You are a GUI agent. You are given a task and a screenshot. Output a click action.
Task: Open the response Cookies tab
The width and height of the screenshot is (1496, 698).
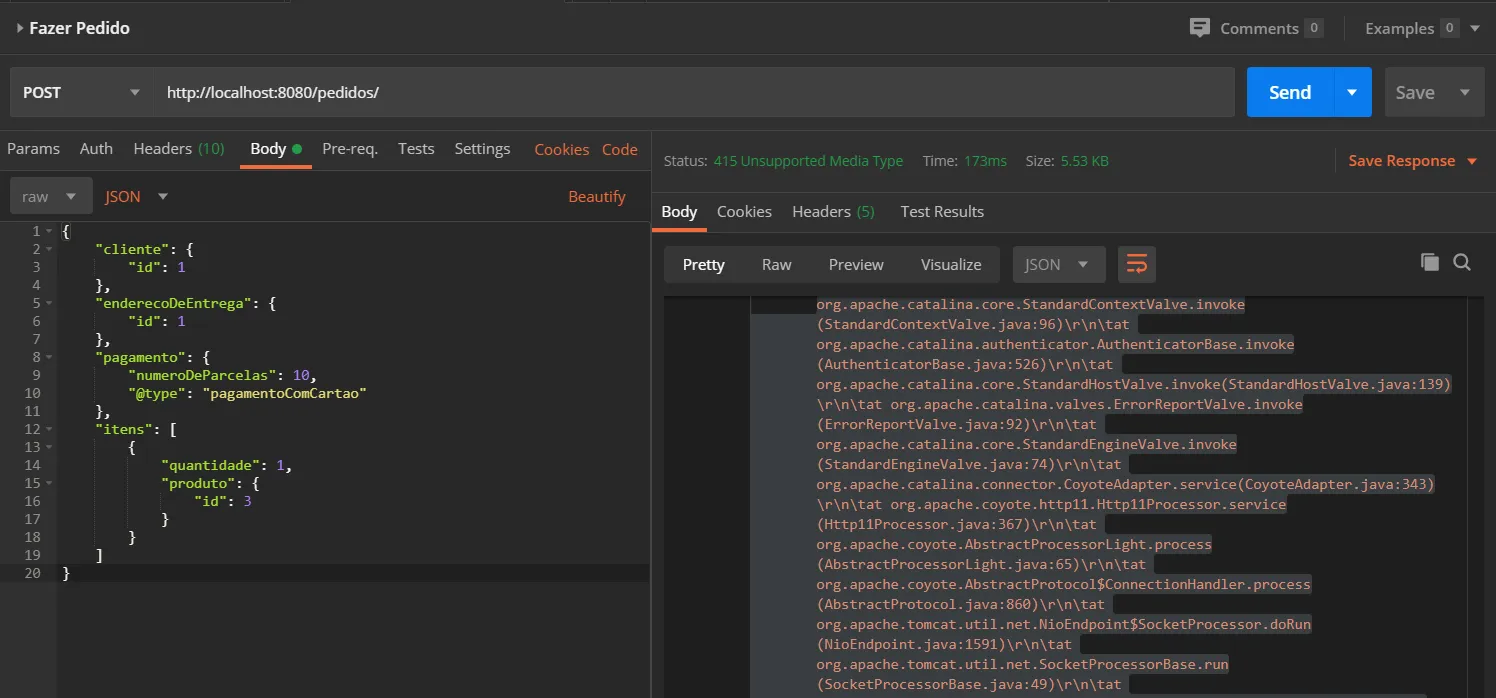click(x=744, y=212)
